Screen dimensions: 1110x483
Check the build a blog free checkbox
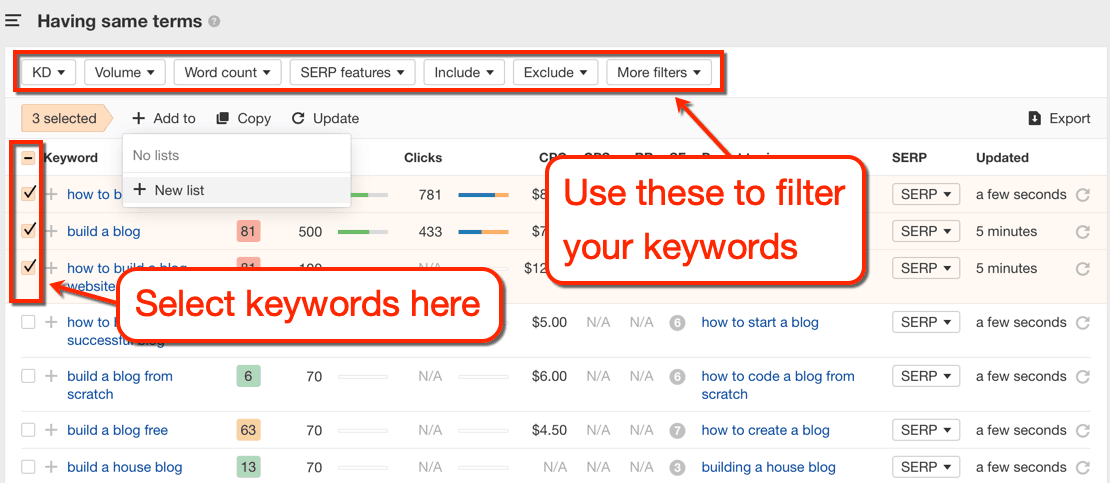pyautogui.click(x=28, y=430)
